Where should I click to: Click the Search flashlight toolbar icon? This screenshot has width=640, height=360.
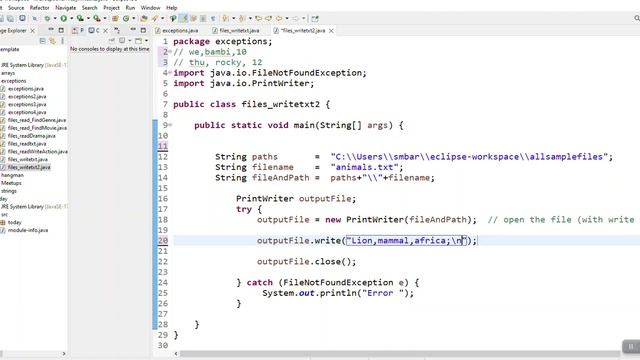[x=154, y=18]
